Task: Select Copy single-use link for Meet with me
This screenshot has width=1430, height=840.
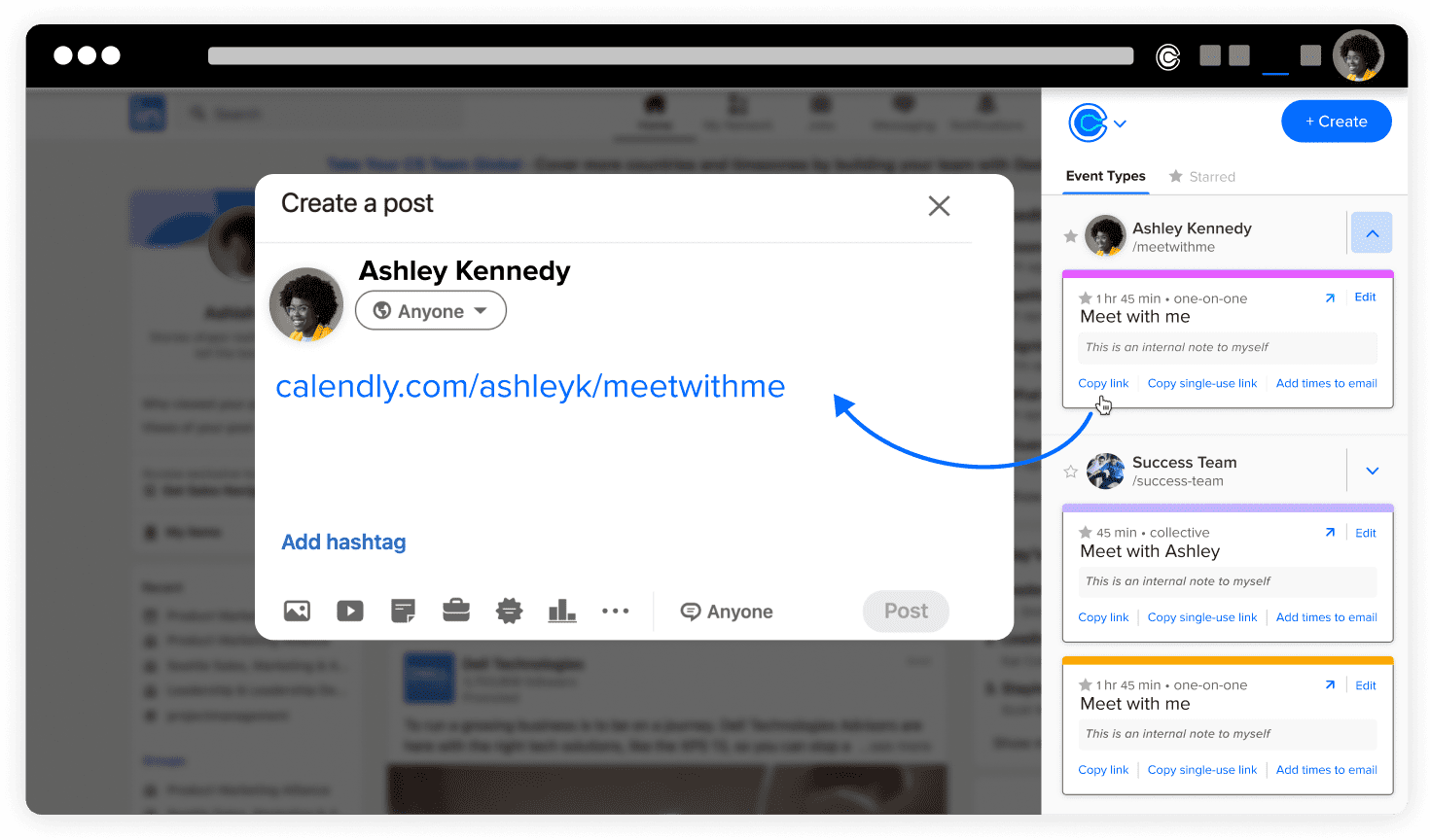Action: pyautogui.click(x=1202, y=383)
